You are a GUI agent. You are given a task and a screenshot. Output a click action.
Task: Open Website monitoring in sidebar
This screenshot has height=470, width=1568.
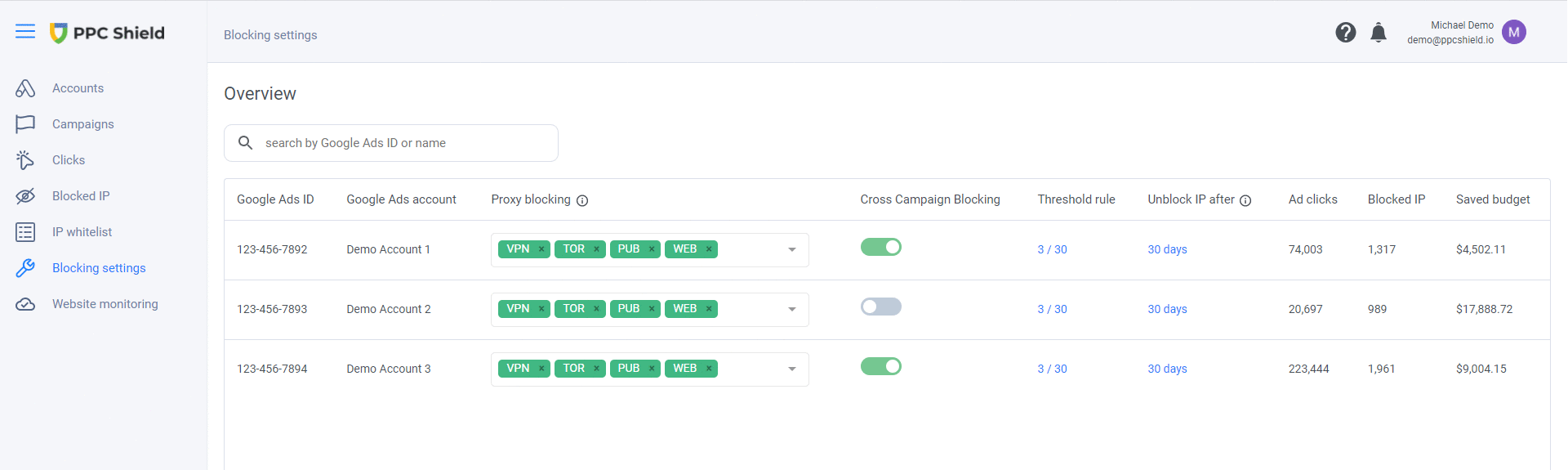tap(105, 304)
